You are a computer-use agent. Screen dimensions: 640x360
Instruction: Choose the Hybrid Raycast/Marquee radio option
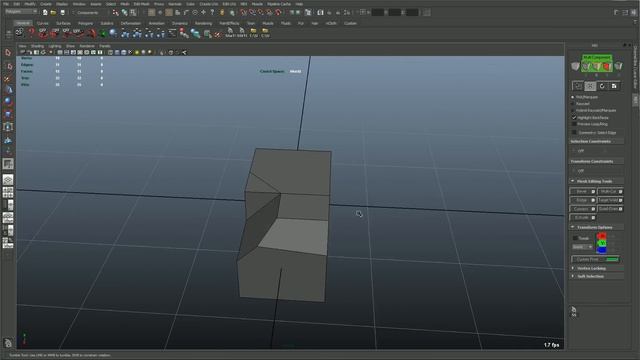(x=573, y=110)
